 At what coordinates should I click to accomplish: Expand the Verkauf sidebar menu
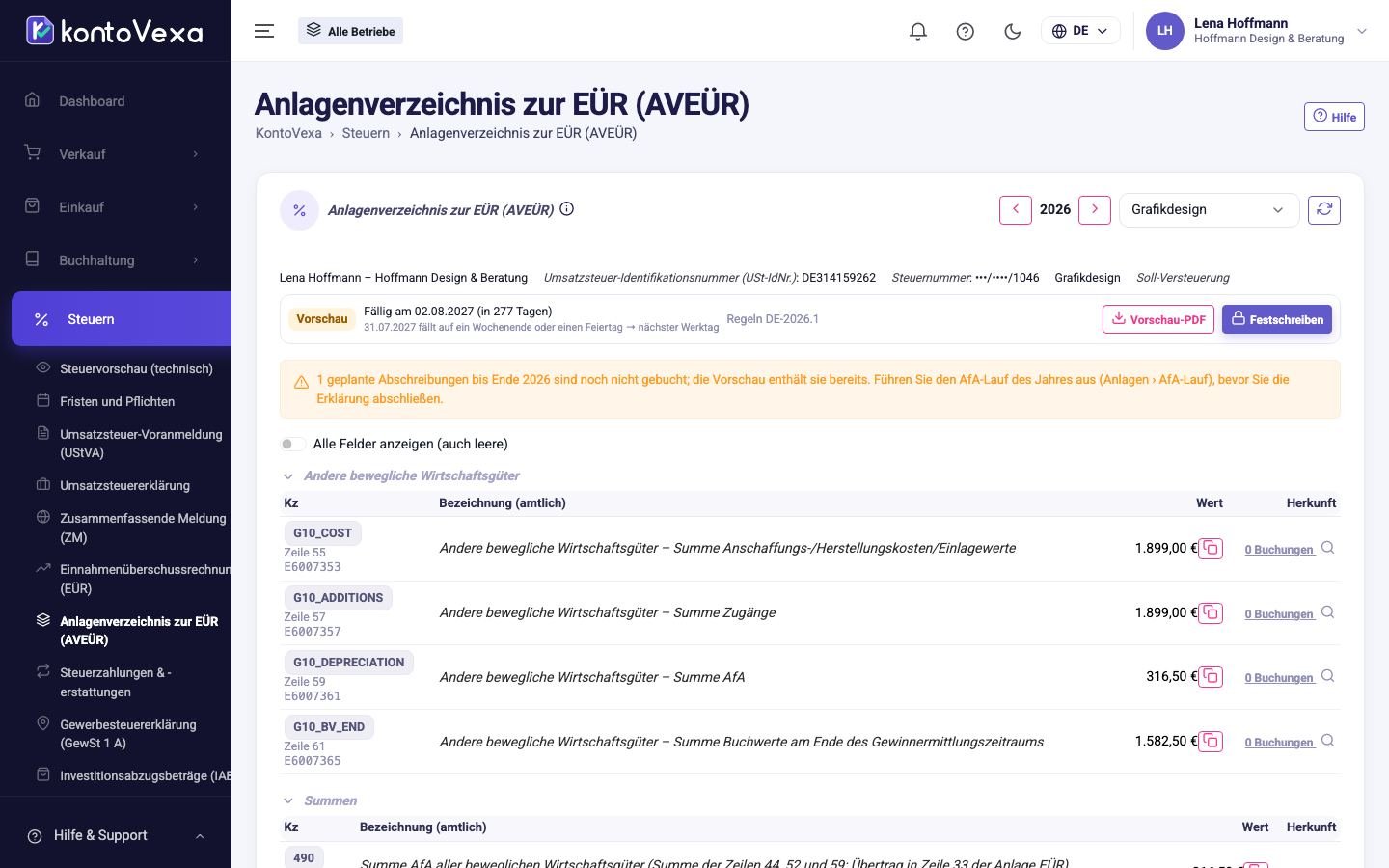(x=116, y=154)
